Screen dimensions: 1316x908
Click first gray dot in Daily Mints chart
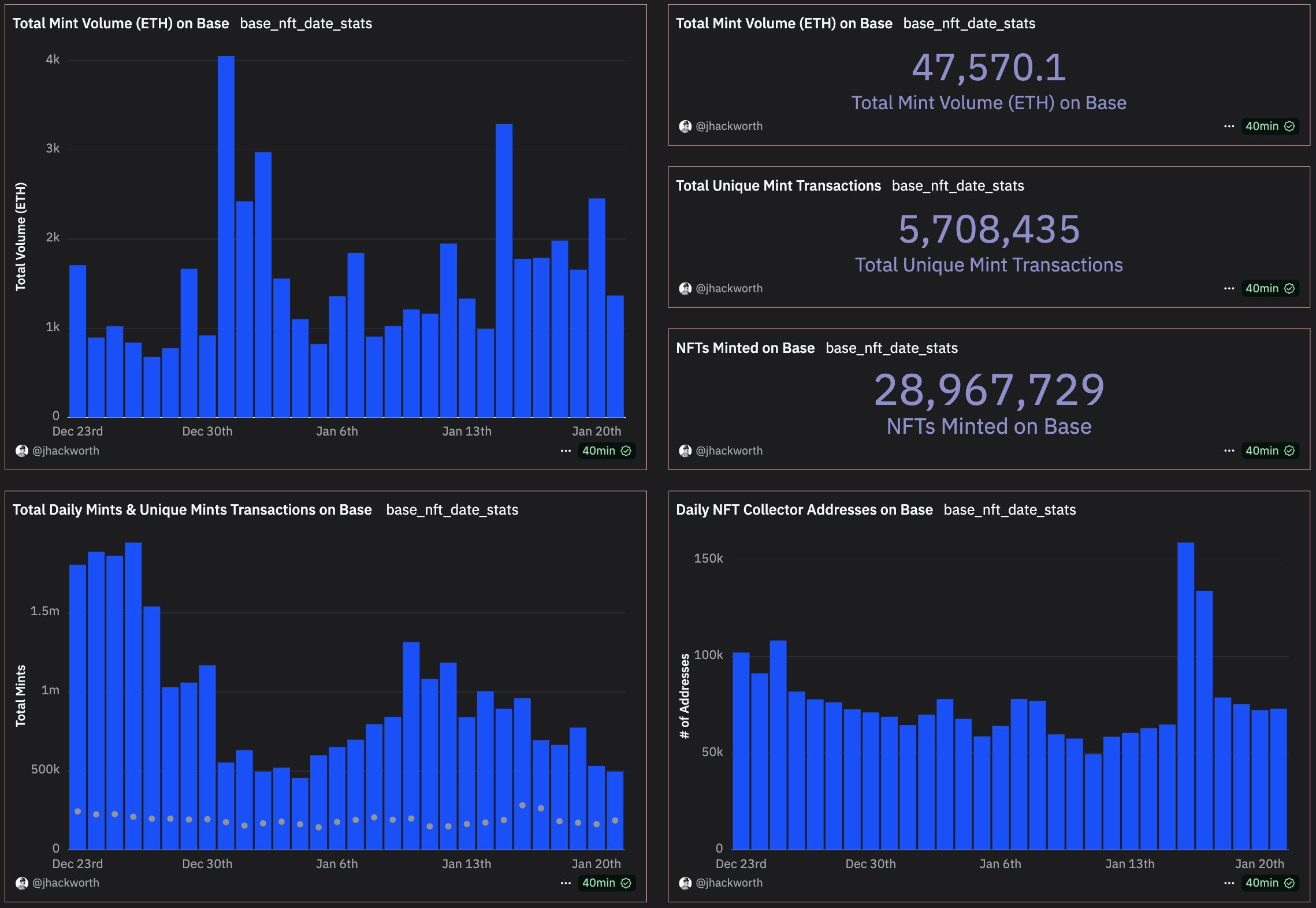click(78, 812)
